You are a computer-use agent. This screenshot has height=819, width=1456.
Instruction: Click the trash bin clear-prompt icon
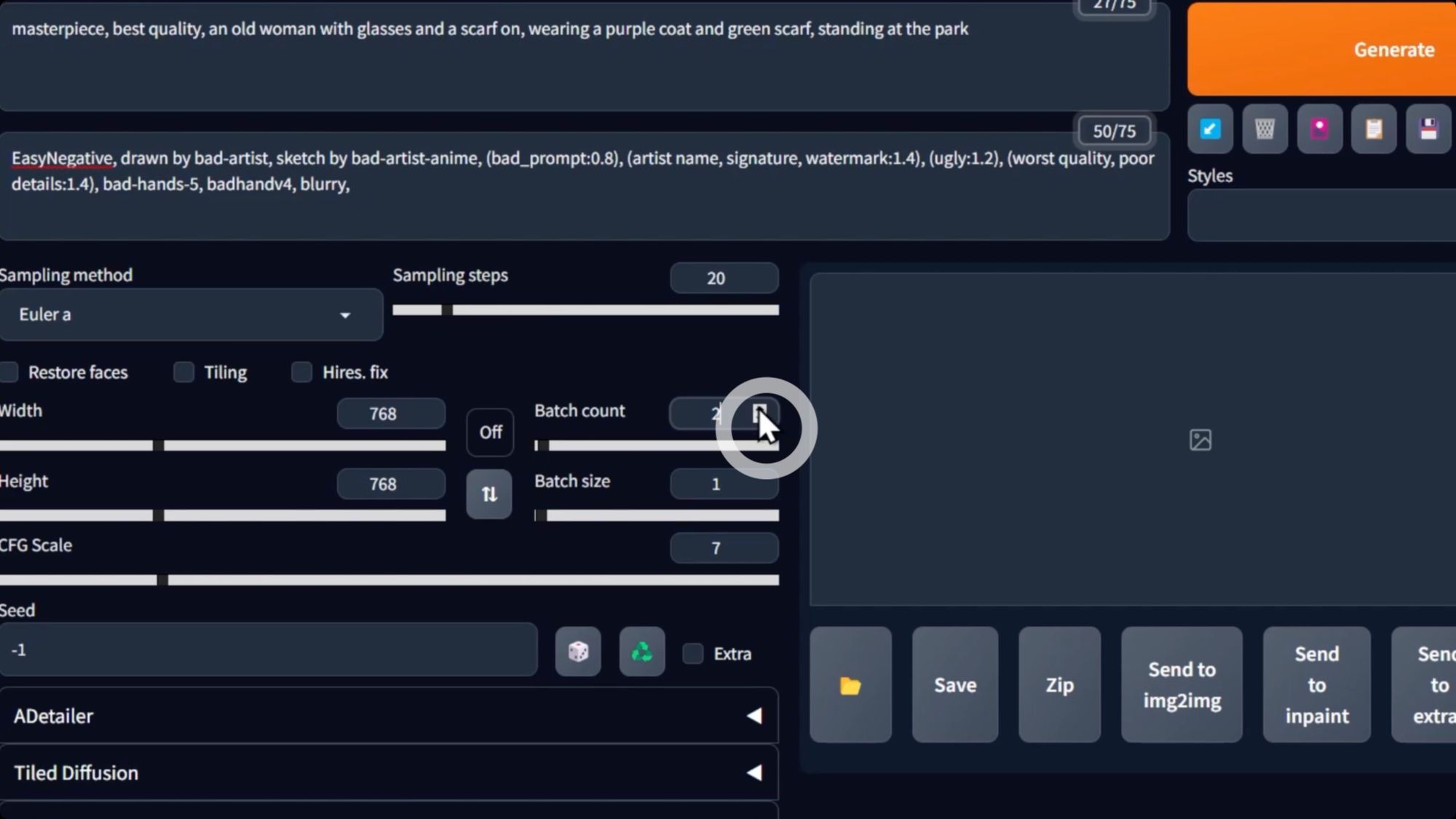tap(1265, 130)
